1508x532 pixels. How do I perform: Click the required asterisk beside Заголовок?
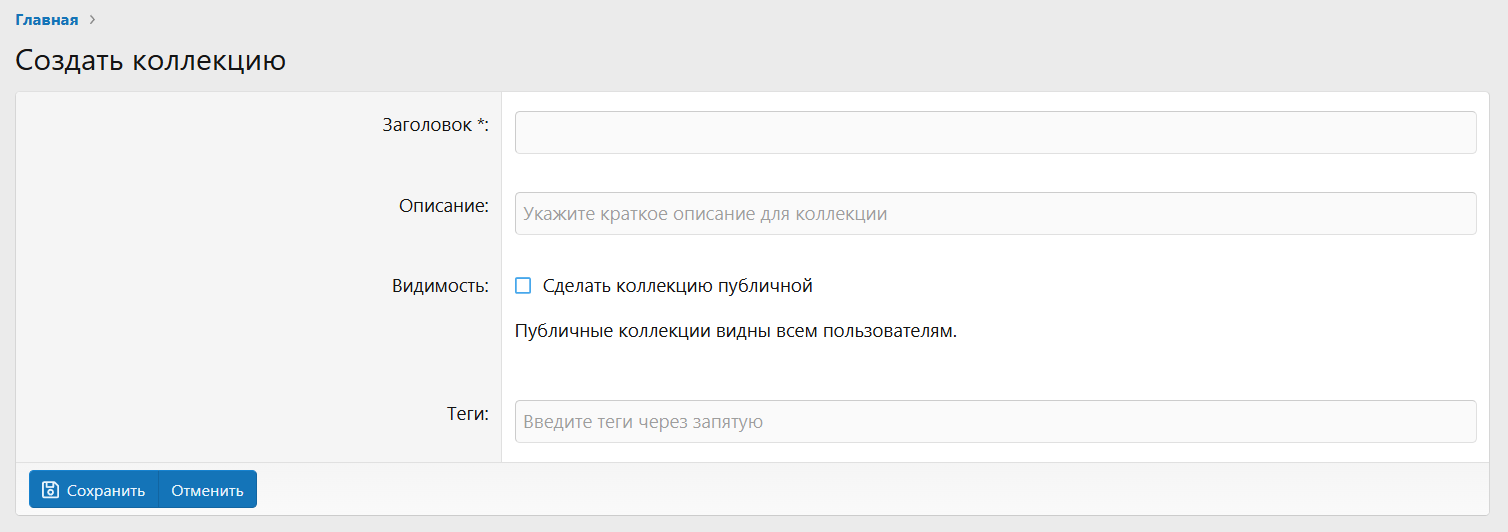coord(481,124)
